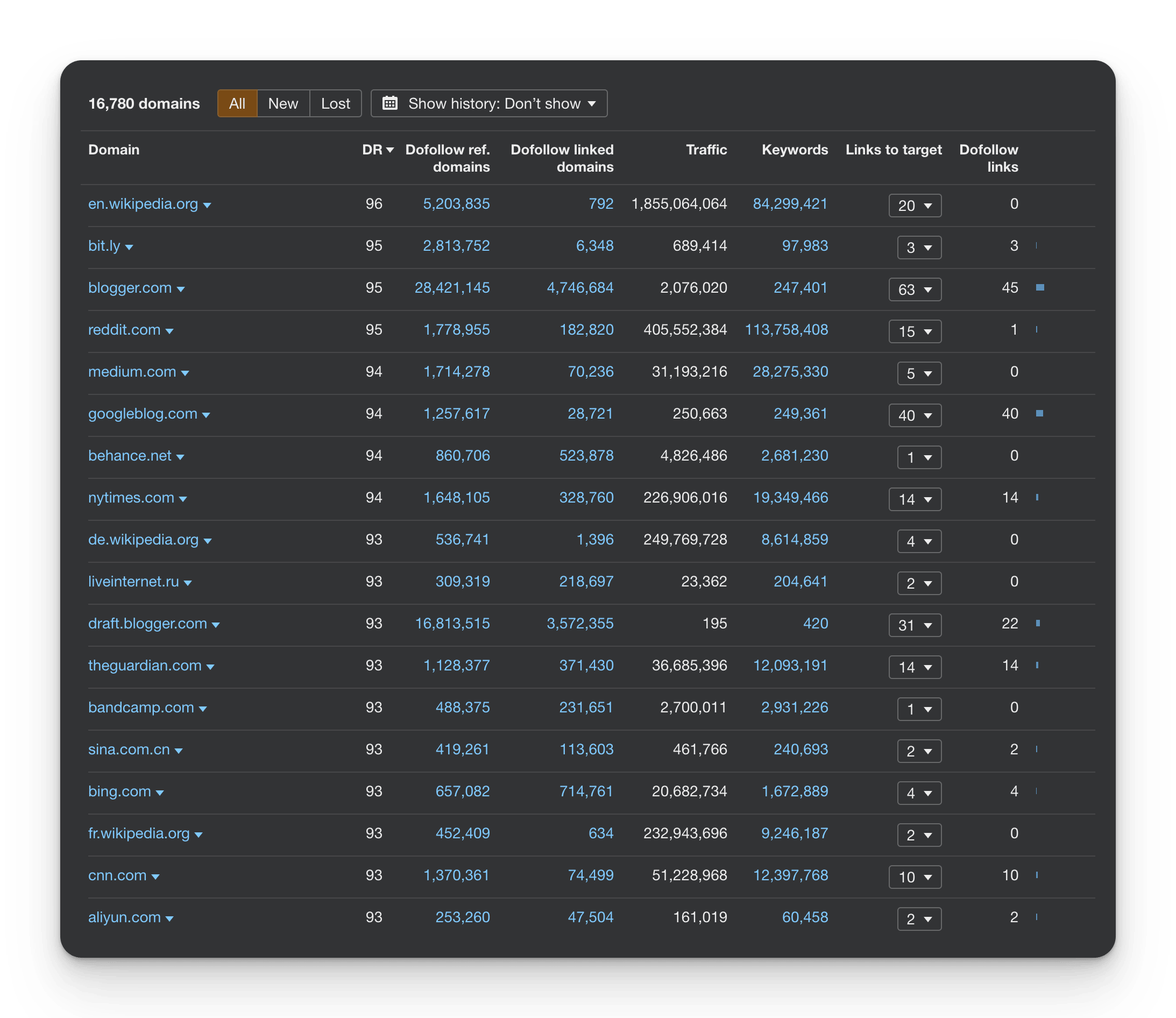This screenshot has height=1018, width=1176.
Task: Expand the arrow next to theguardian.com
Action: (210, 668)
